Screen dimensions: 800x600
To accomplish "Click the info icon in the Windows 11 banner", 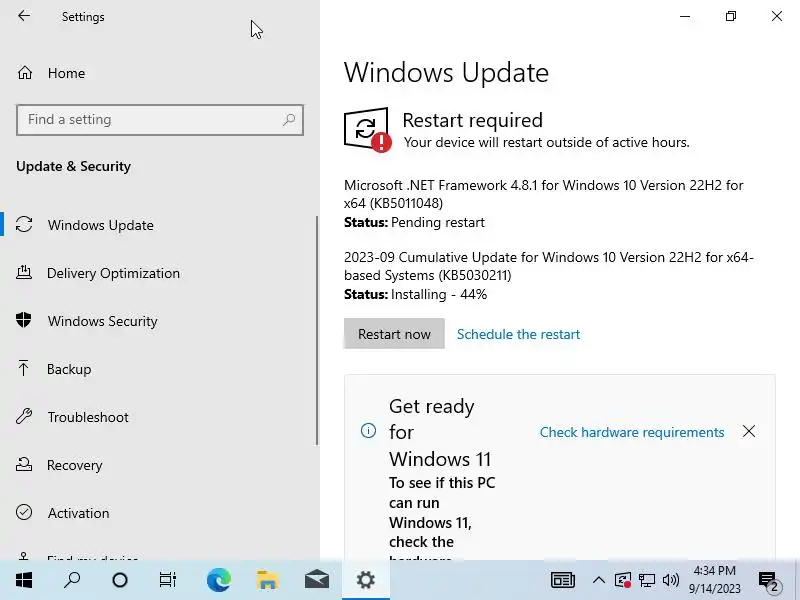I will (x=368, y=431).
